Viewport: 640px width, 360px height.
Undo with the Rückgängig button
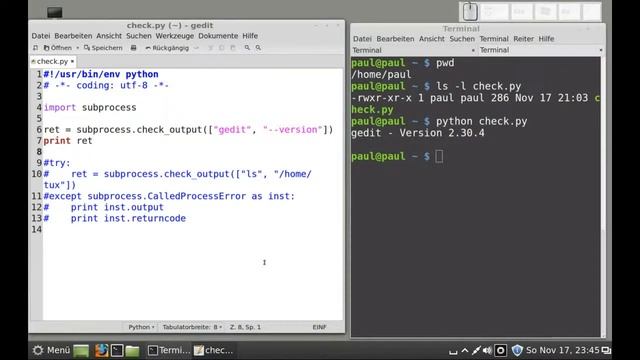pos(167,48)
